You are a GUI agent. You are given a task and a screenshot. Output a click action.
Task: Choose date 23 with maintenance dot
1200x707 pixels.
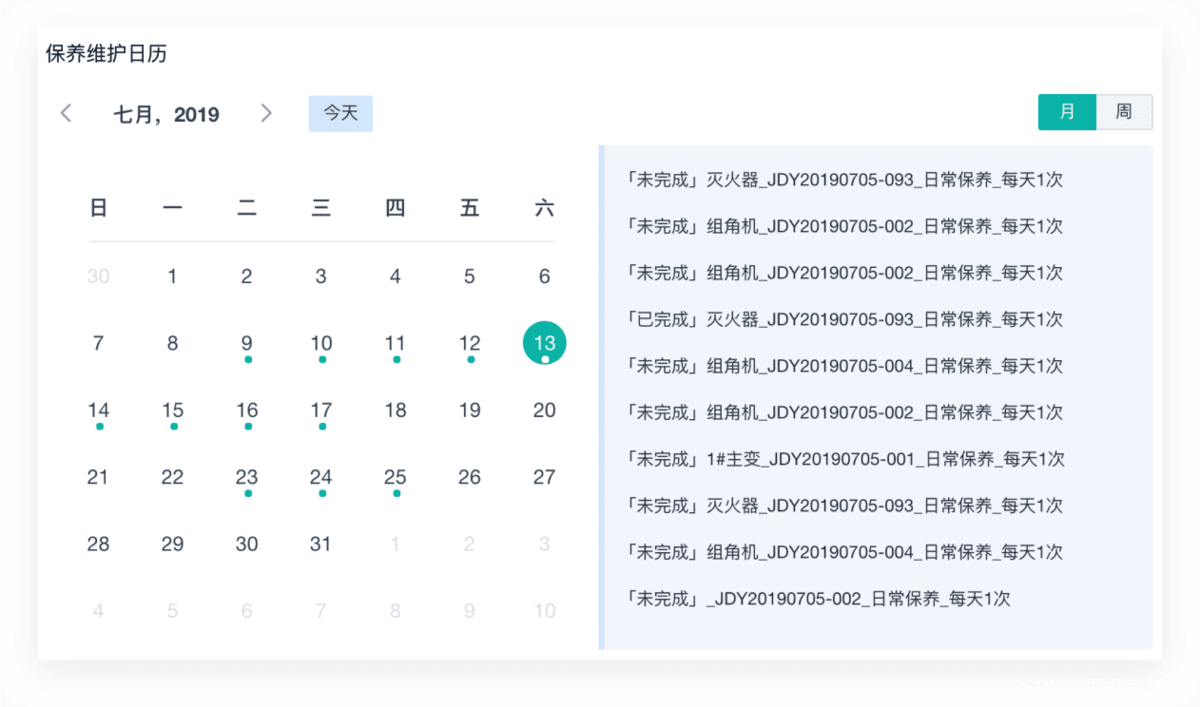247,477
